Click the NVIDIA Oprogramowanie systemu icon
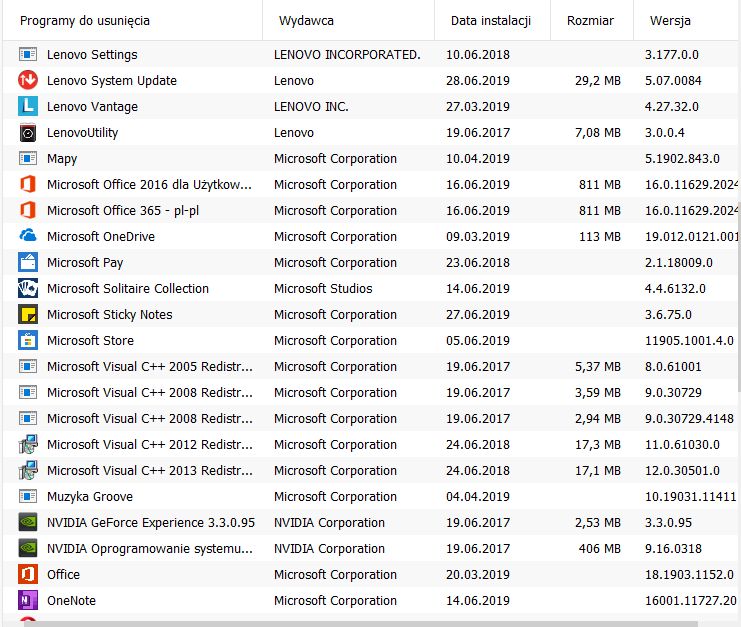 point(28,548)
